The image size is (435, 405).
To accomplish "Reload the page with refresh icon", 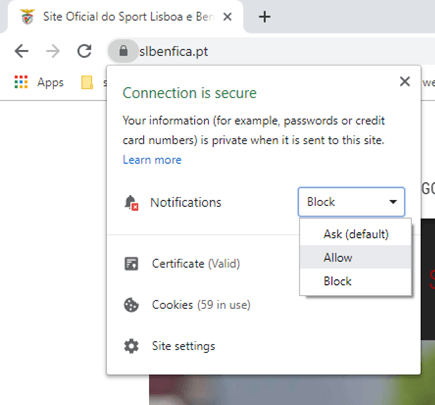I will pyautogui.click(x=84, y=51).
